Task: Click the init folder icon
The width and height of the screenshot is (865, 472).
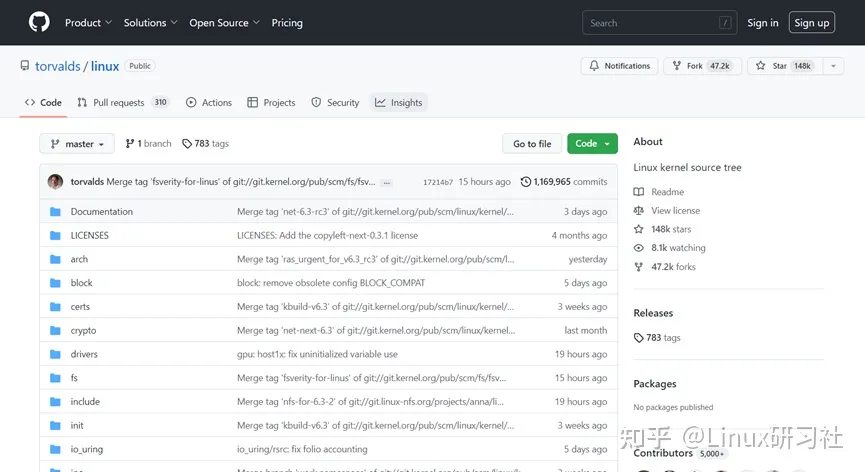Action: [55, 425]
